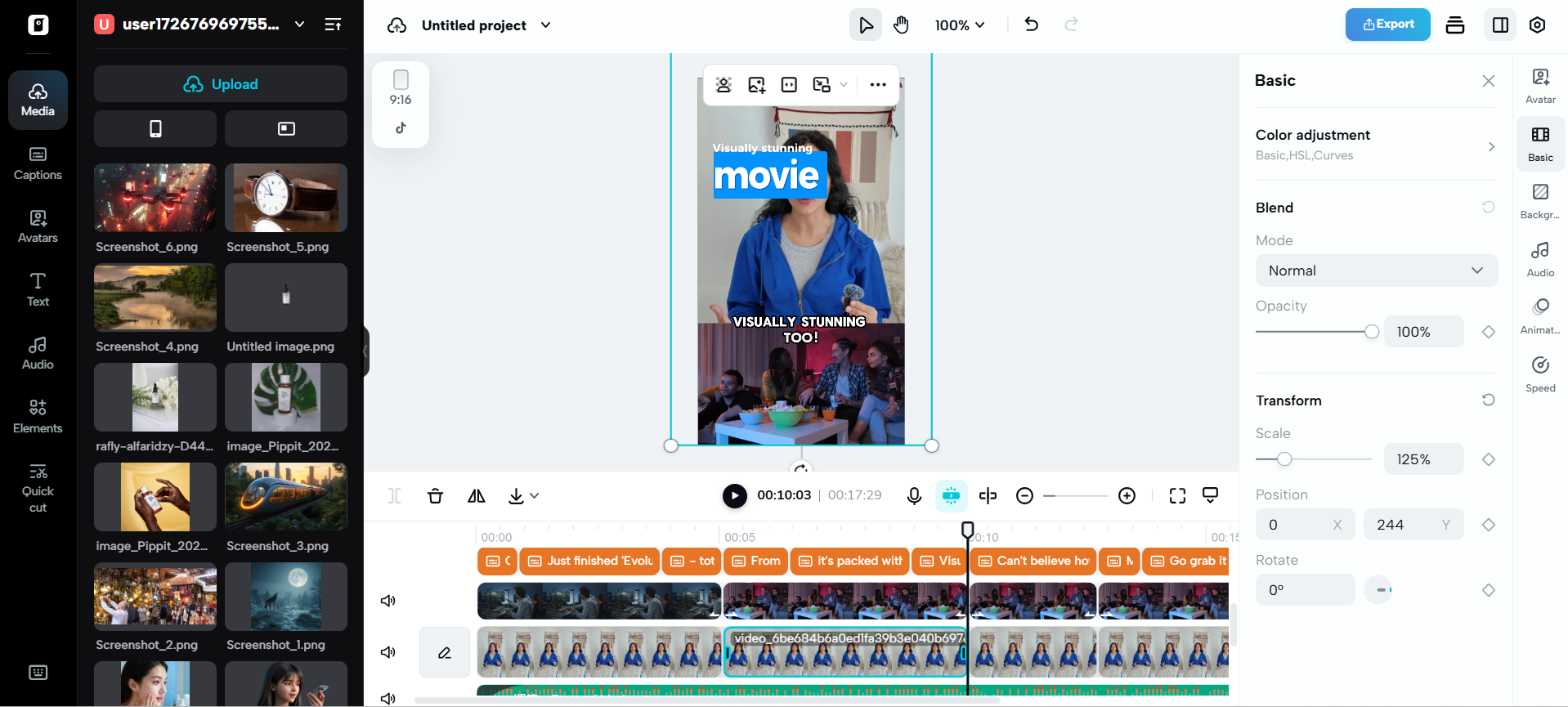Click the CapCut home logo
The height and width of the screenshot is (707, 1568).
coord(38,25)
